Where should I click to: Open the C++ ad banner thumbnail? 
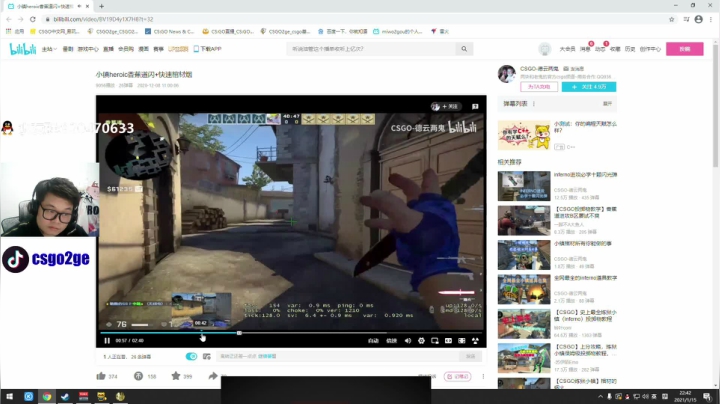[524, 135]
